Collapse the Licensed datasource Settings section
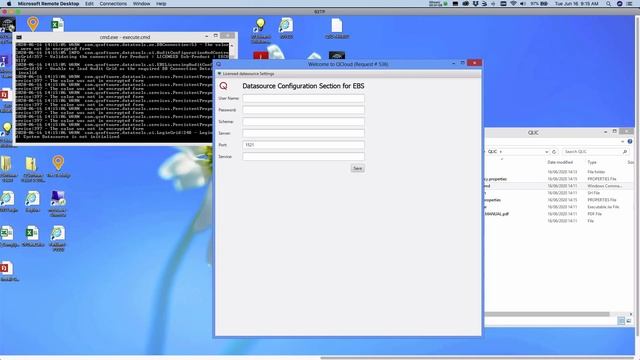 coord(220,74)
